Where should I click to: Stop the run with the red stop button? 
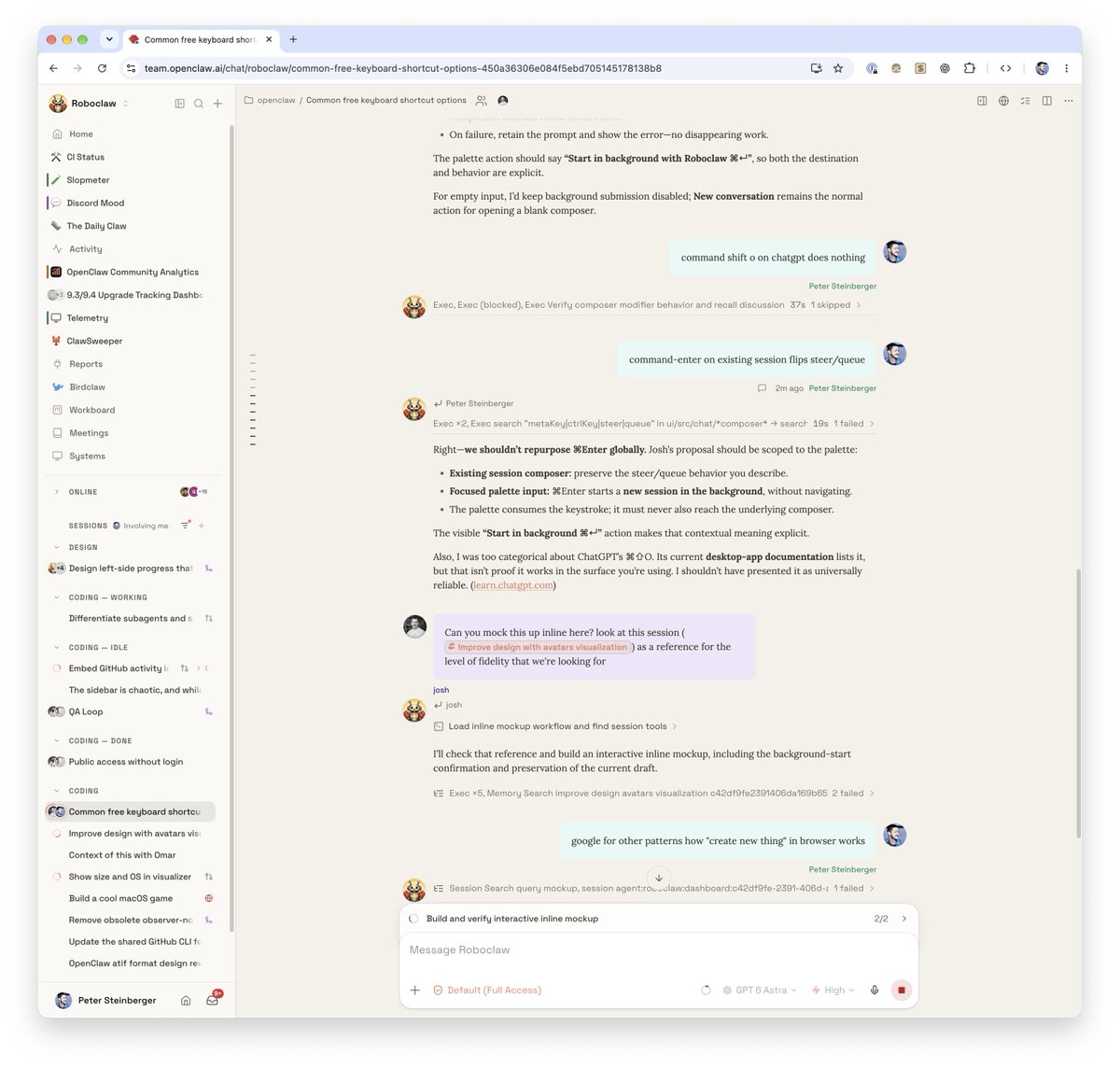point(902,990)
